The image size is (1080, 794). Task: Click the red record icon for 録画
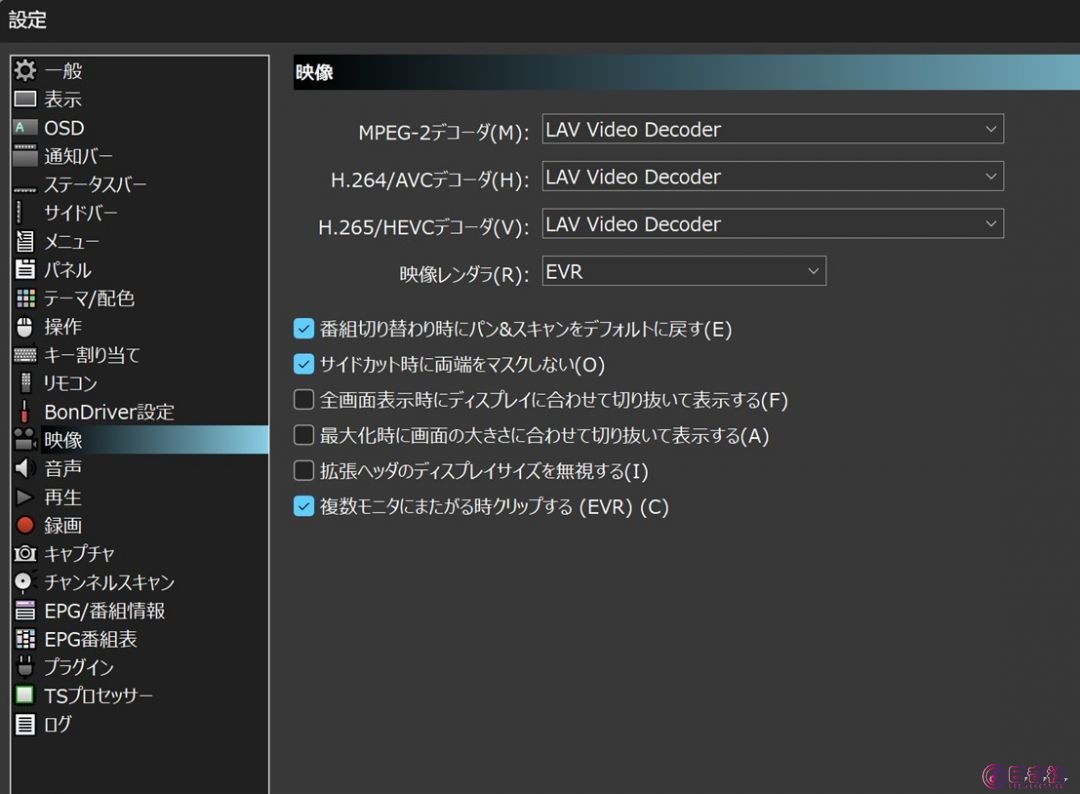point(25,525)
